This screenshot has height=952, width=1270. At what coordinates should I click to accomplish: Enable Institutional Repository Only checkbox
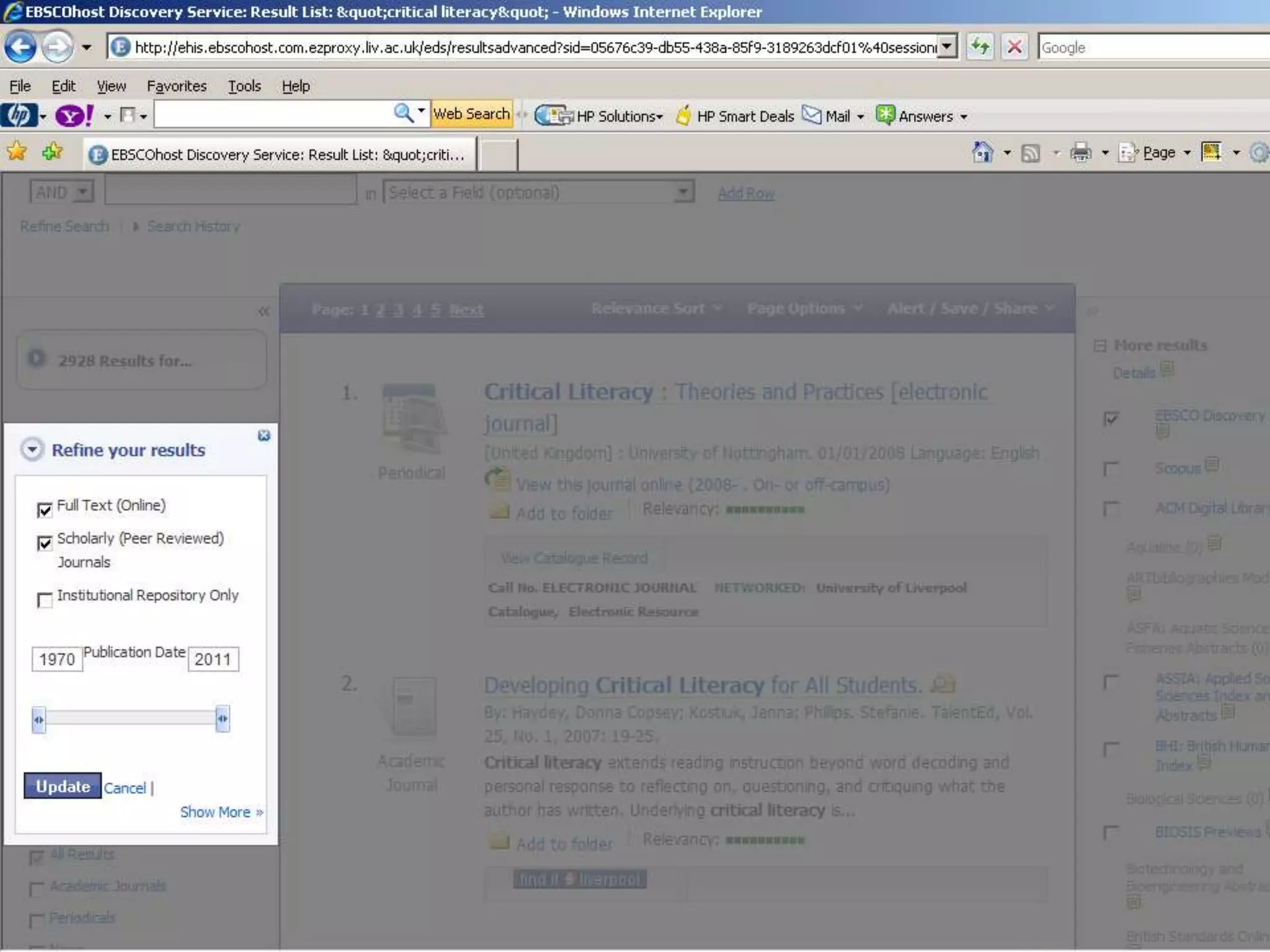(x=45, y=600)
